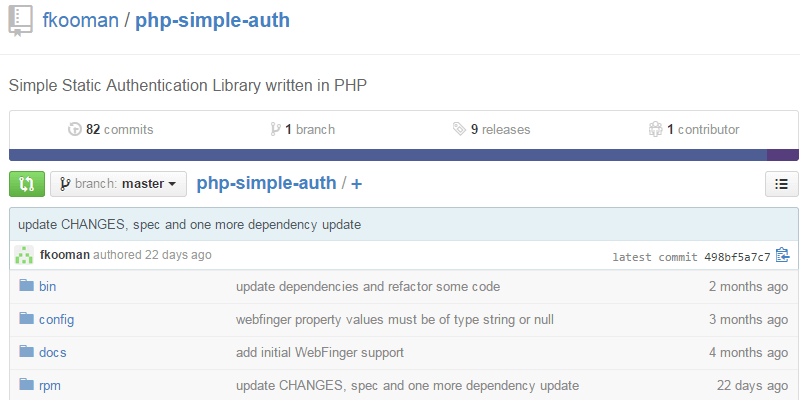Click the bin folder icon

pos(26,287)
